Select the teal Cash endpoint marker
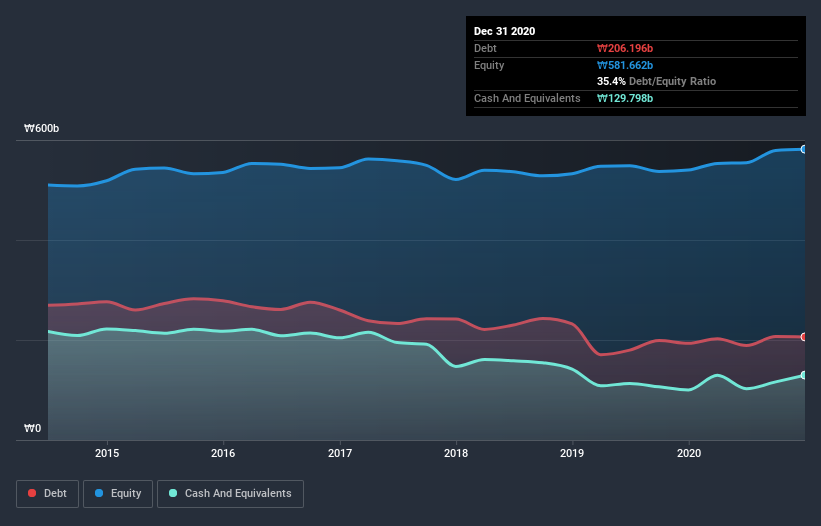Image resolution: width=821 pixels, height=526 pixels. (x=804, y=375)
